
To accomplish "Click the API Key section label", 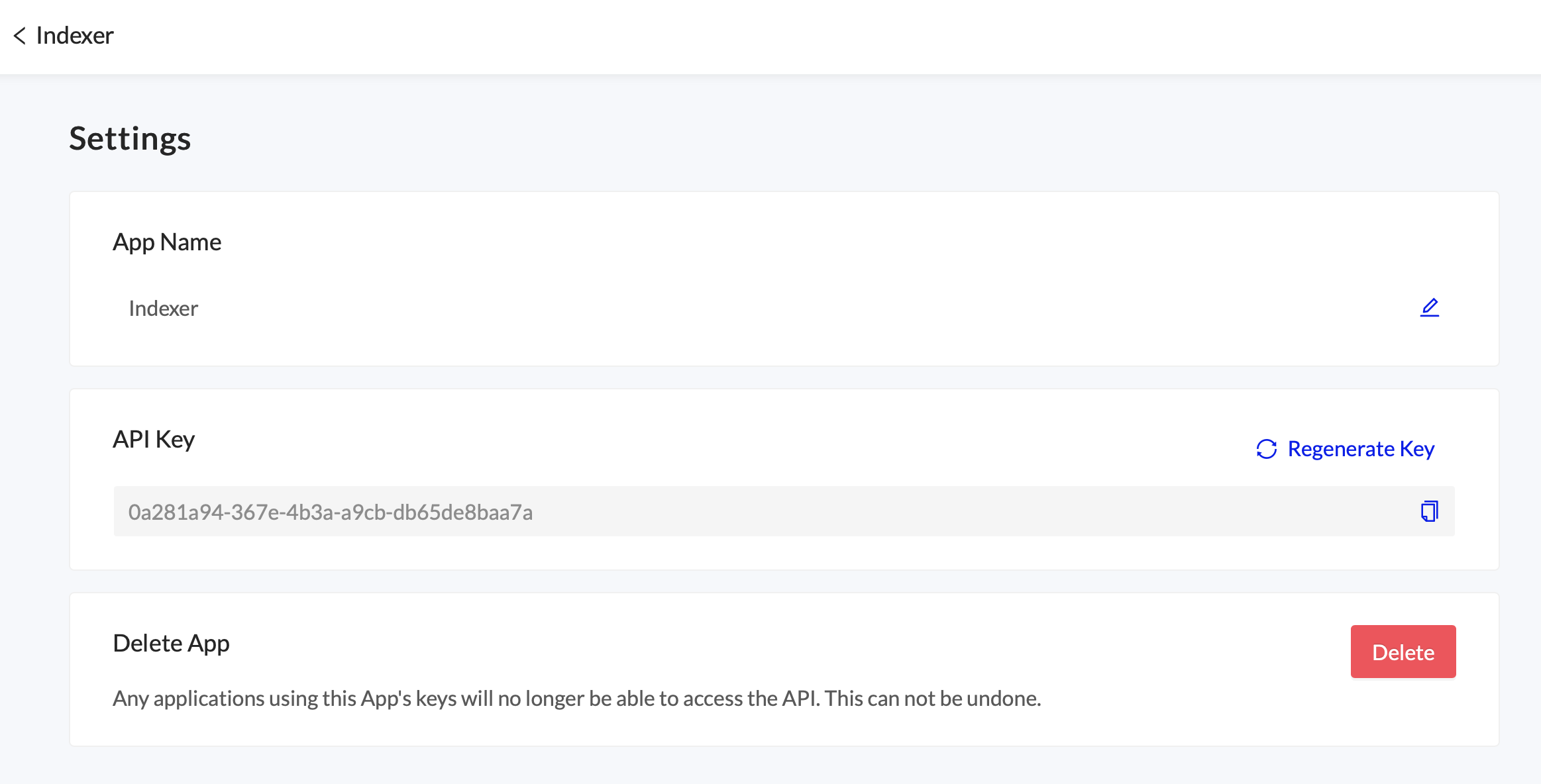I will [x=154, y=440].
